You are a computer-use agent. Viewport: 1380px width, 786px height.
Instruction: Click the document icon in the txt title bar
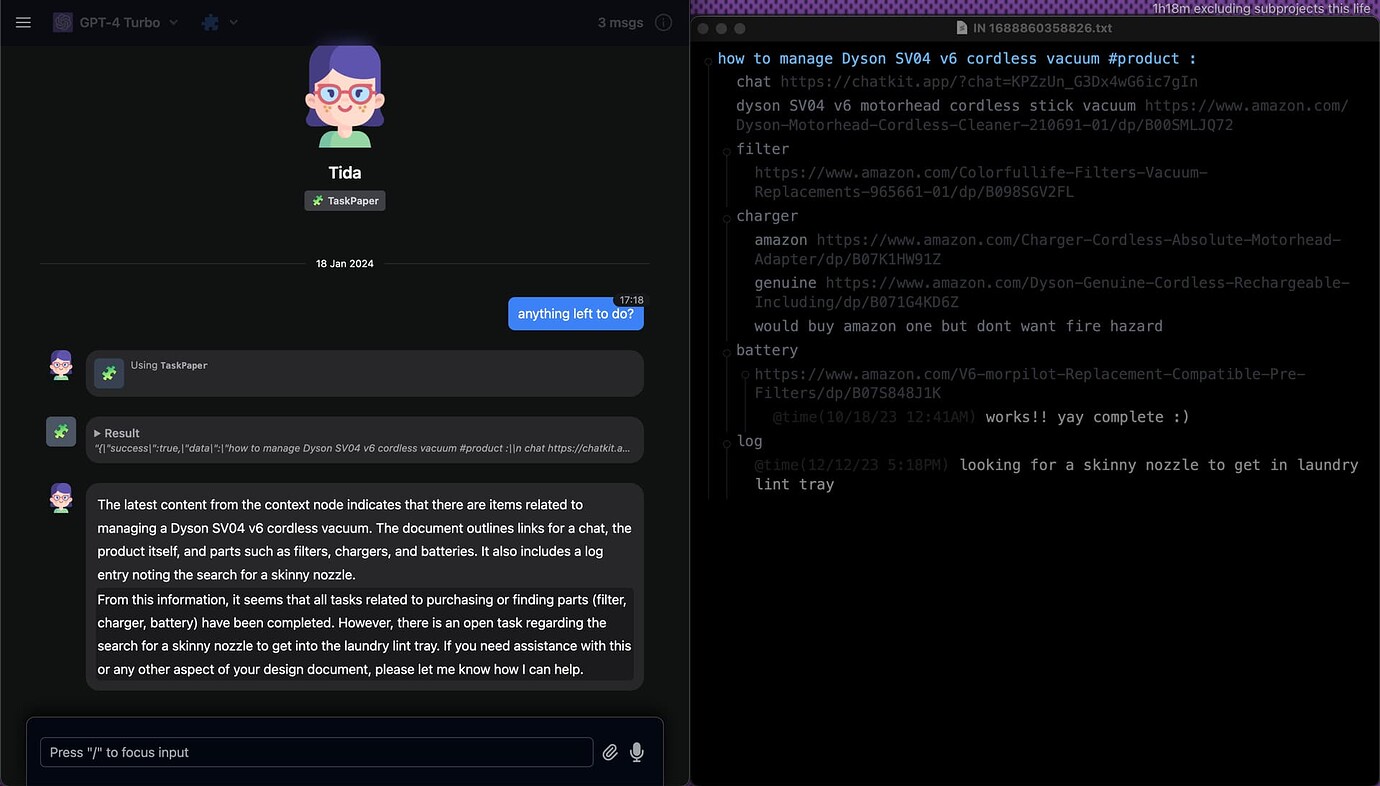tap(962, 28)
